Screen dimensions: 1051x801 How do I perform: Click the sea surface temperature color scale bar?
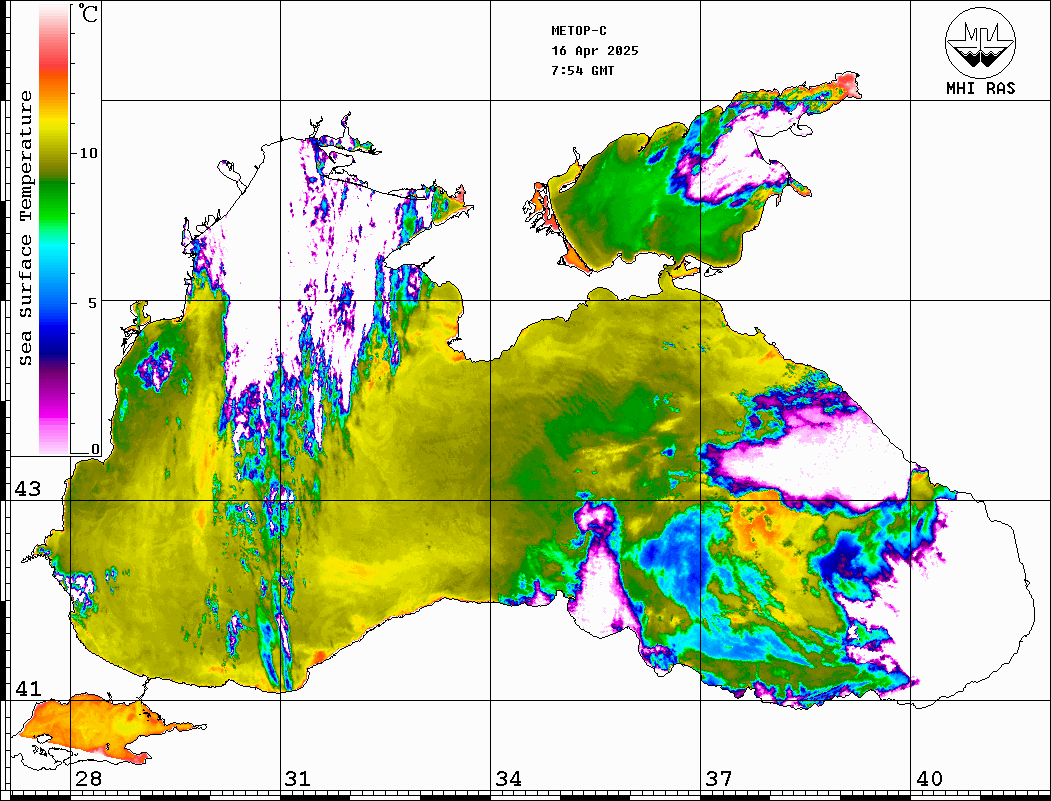(x=54, y=229)
